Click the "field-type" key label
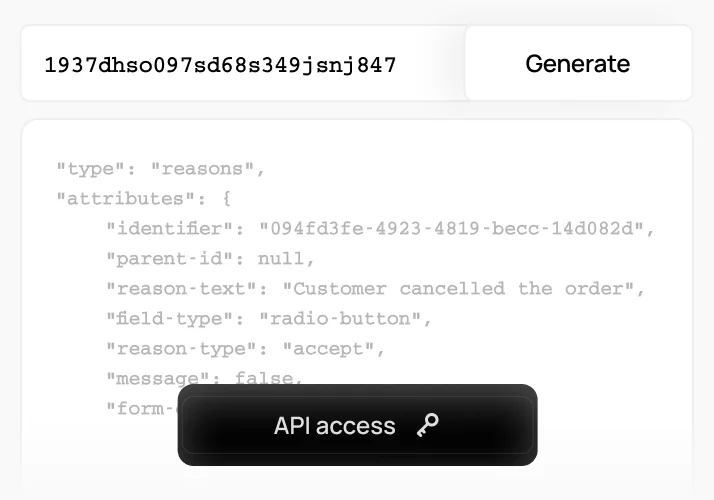Screen dimensions: 714x500 point(170,318)
